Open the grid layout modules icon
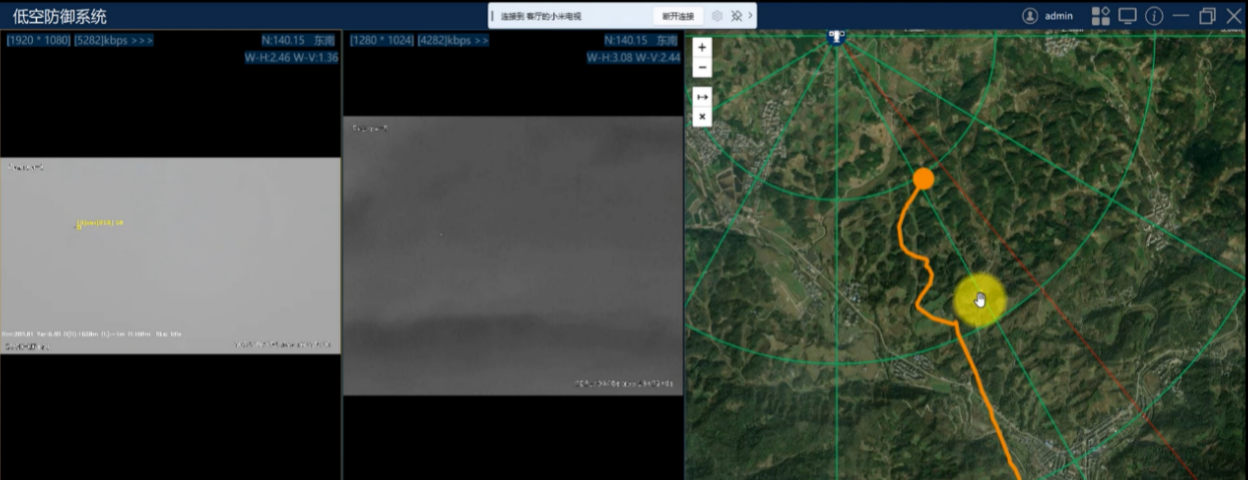 tap(1100, 16)
